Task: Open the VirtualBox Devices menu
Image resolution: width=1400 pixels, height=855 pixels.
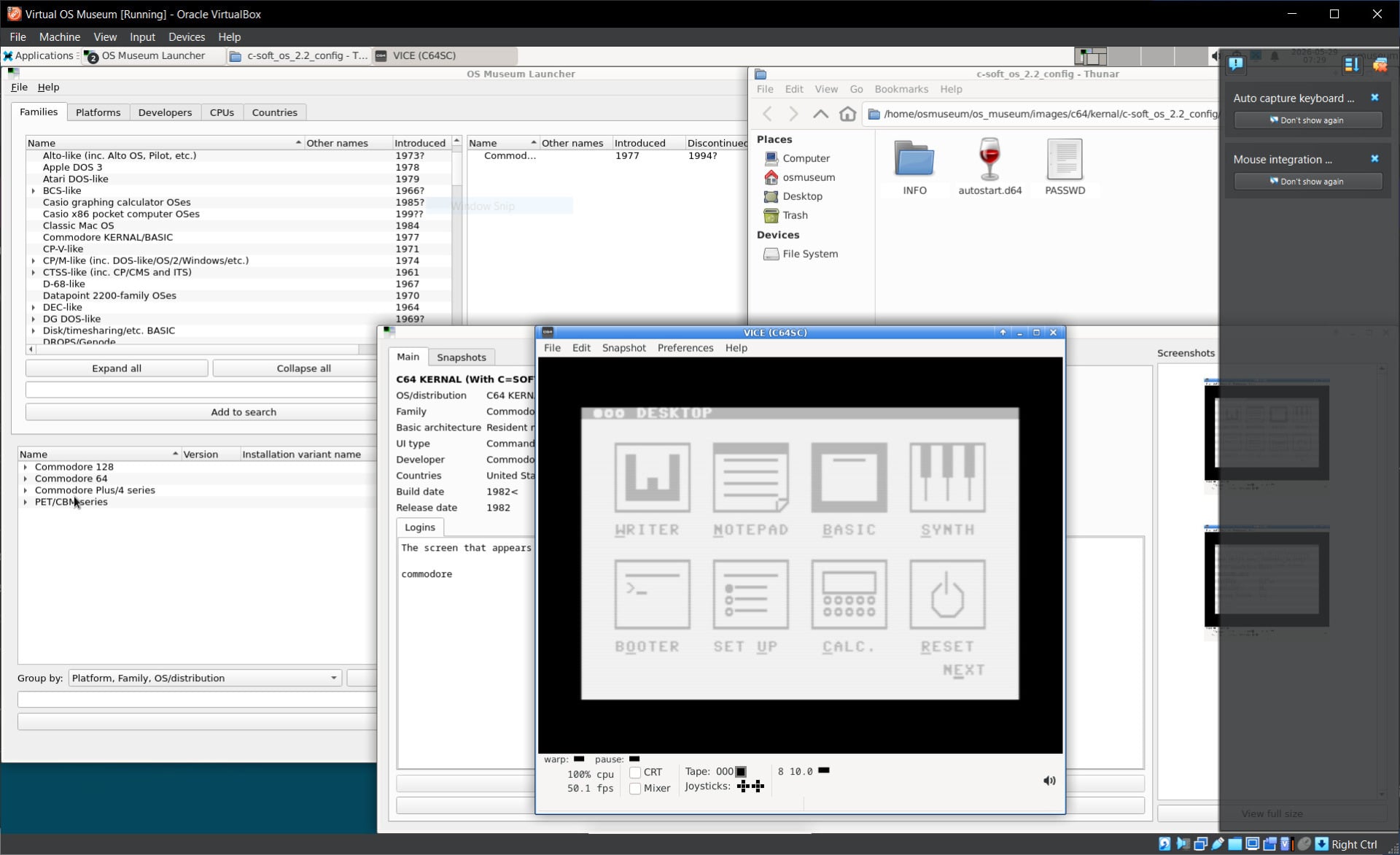Action: pyautogui.click(x=186, y=37)
